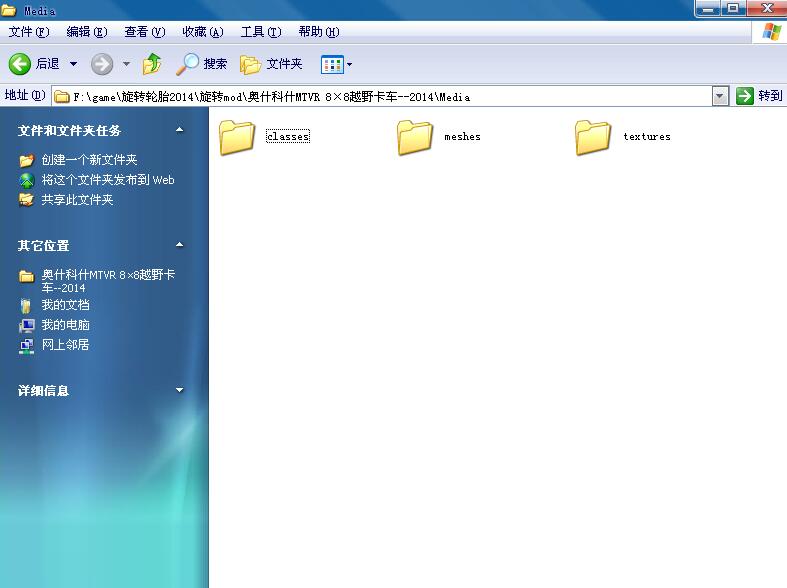Screen dimensions: 787x588
Task: Click the 转到 Go button
Action: pos(759,96)
